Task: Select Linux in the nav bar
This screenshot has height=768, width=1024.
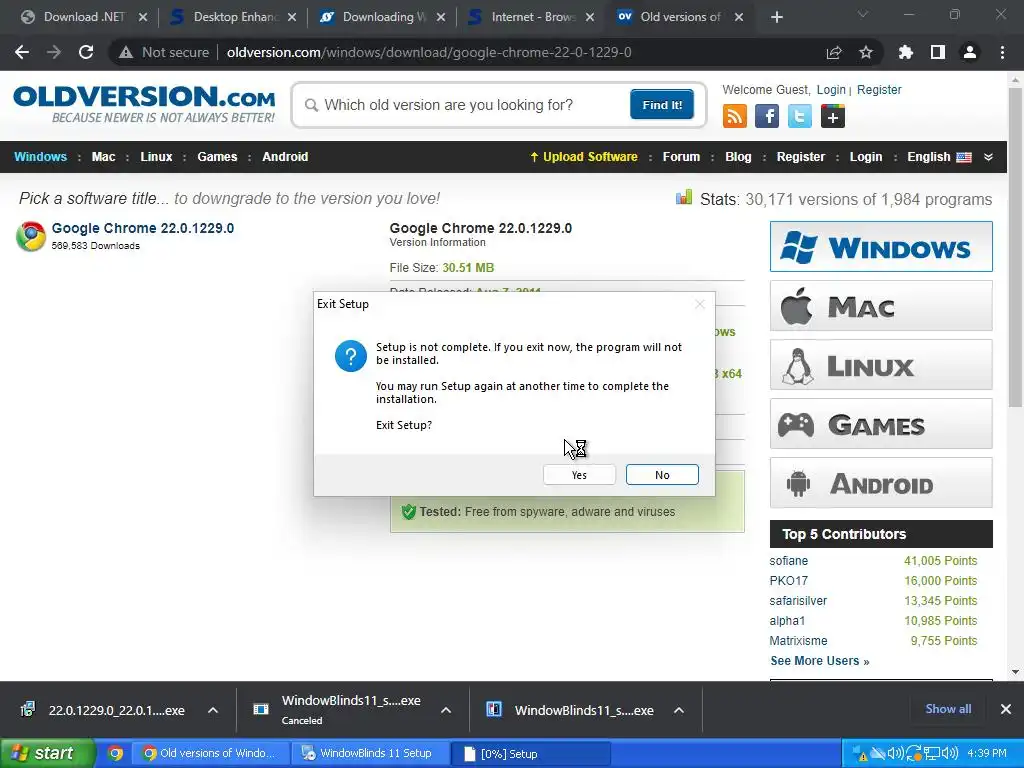Action: [156, 157]
